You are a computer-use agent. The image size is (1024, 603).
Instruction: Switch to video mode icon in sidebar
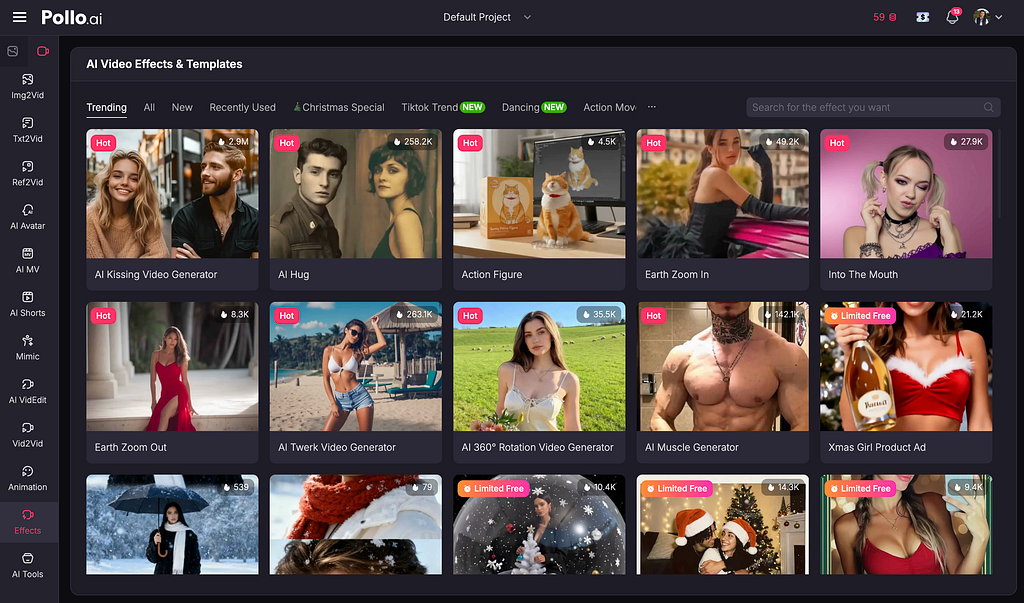tap(42, 51)
